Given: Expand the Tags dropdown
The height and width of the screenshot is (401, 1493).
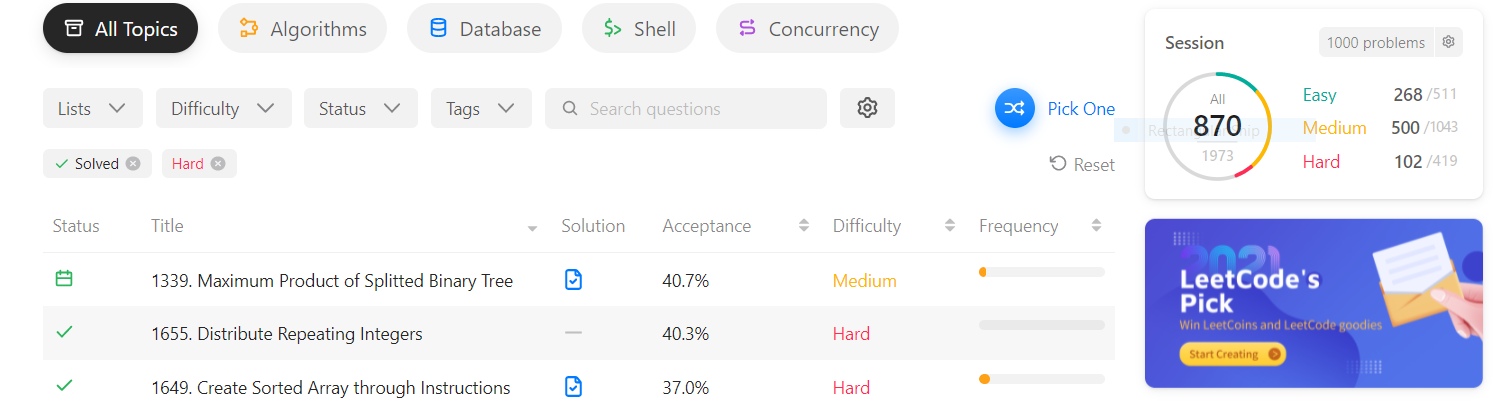Looking at the screenshot, I should click(x=481, y=108).
